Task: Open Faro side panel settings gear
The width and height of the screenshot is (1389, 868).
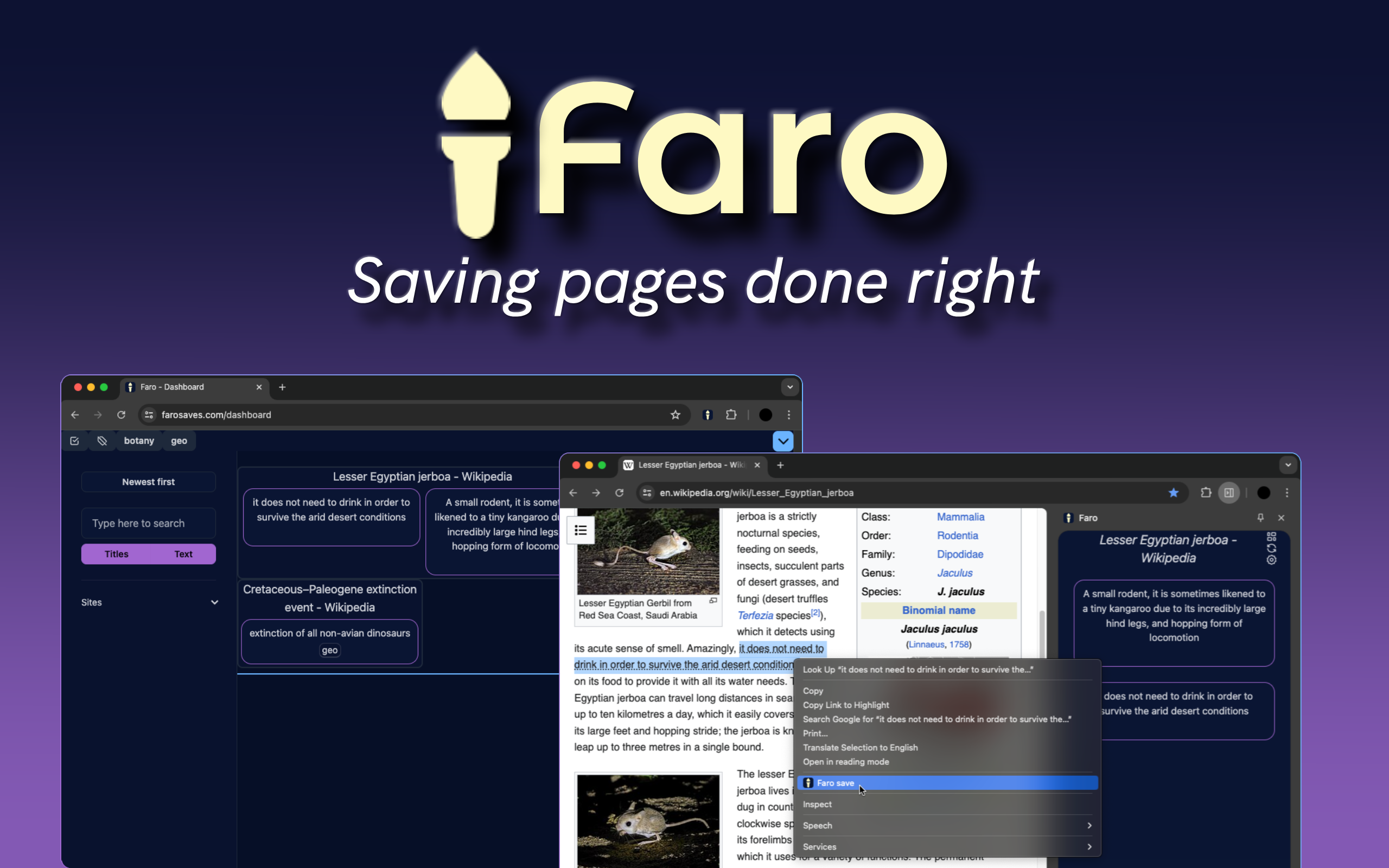Action: [1271, 560]
